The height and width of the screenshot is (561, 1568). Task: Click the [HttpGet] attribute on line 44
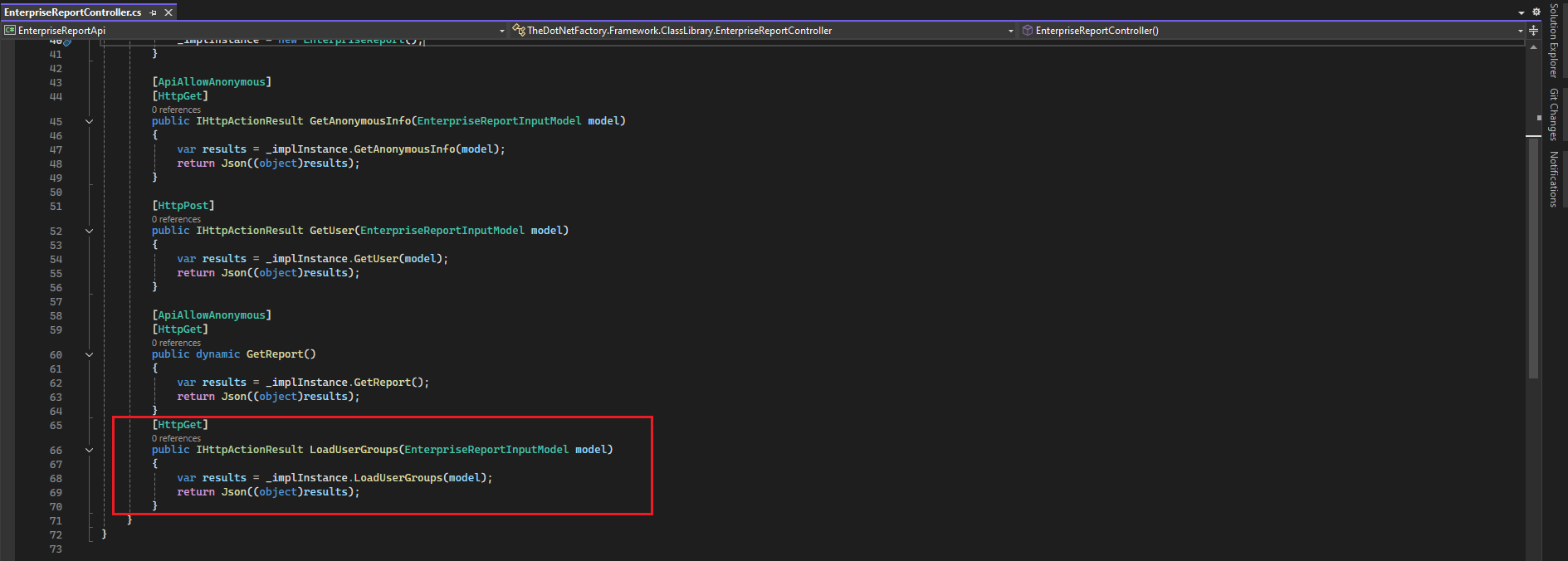tap(180, 96)
